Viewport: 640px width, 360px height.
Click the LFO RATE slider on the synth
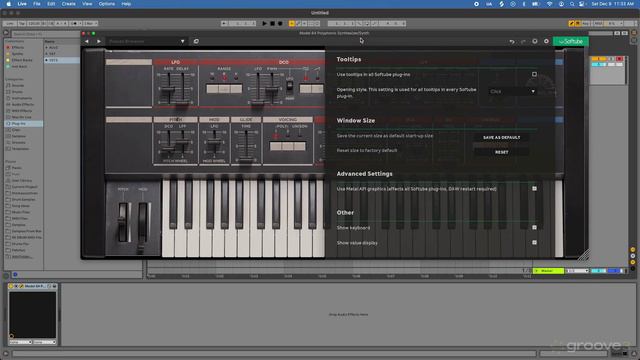tap(168, 89)
